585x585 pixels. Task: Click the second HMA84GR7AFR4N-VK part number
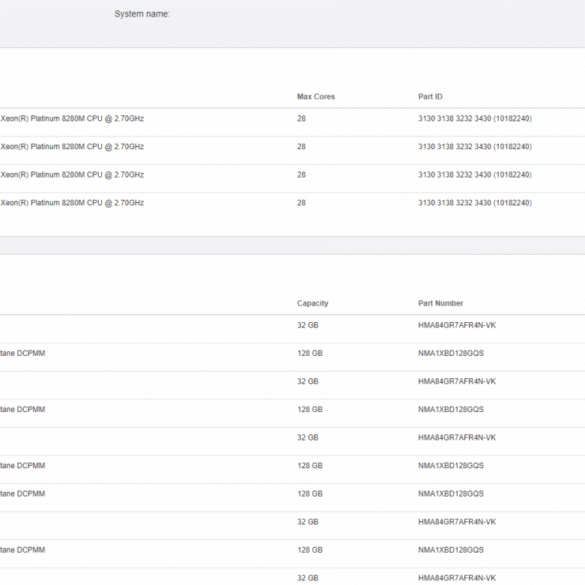pos(457,381)
